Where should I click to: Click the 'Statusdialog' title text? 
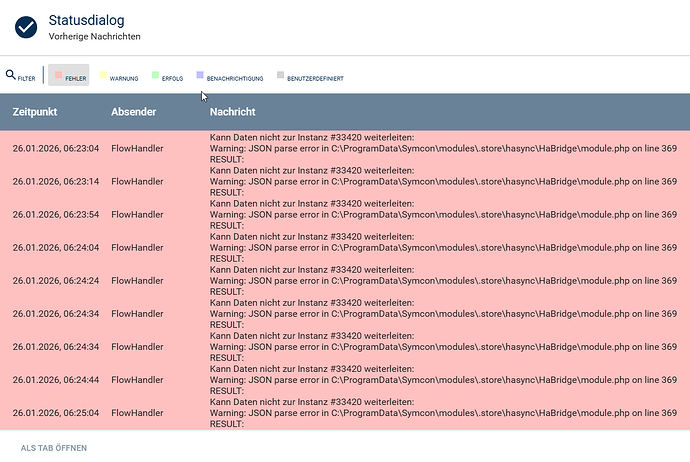(86, 20)
